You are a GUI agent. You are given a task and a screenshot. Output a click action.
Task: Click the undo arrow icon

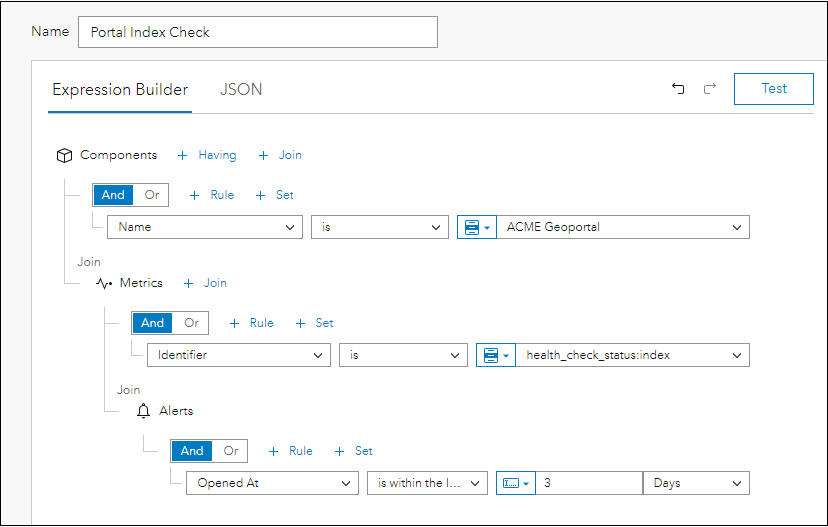point(678,89)
